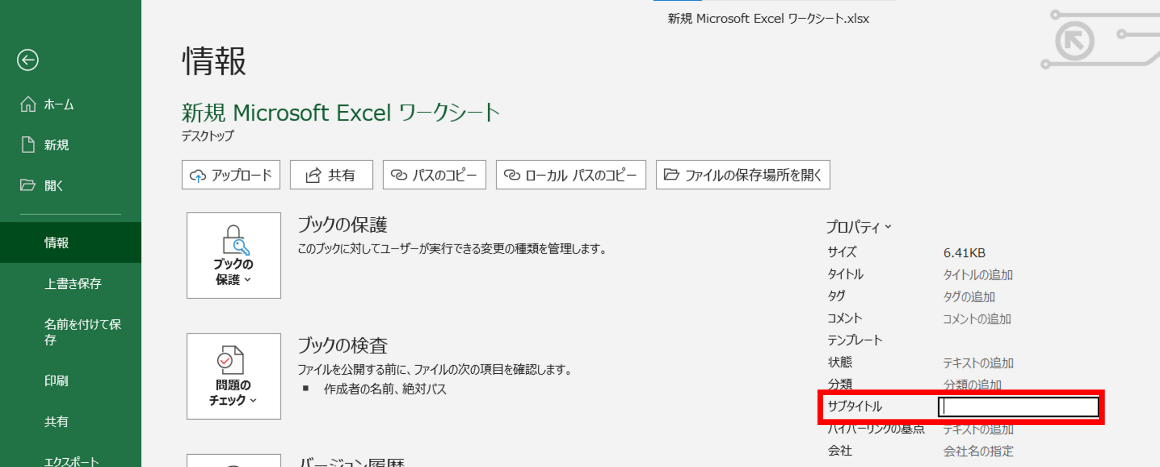Click the 作成者の名前、絶対パス text
Image resolution: width=1160 pixels, height=467 pixels.
(x=385, y=389)
